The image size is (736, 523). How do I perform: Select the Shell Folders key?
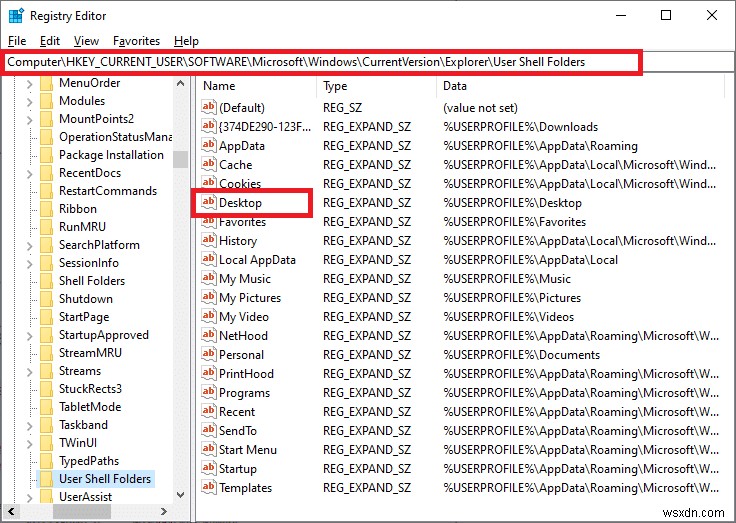pyautogui.click(x=92, y=281)
